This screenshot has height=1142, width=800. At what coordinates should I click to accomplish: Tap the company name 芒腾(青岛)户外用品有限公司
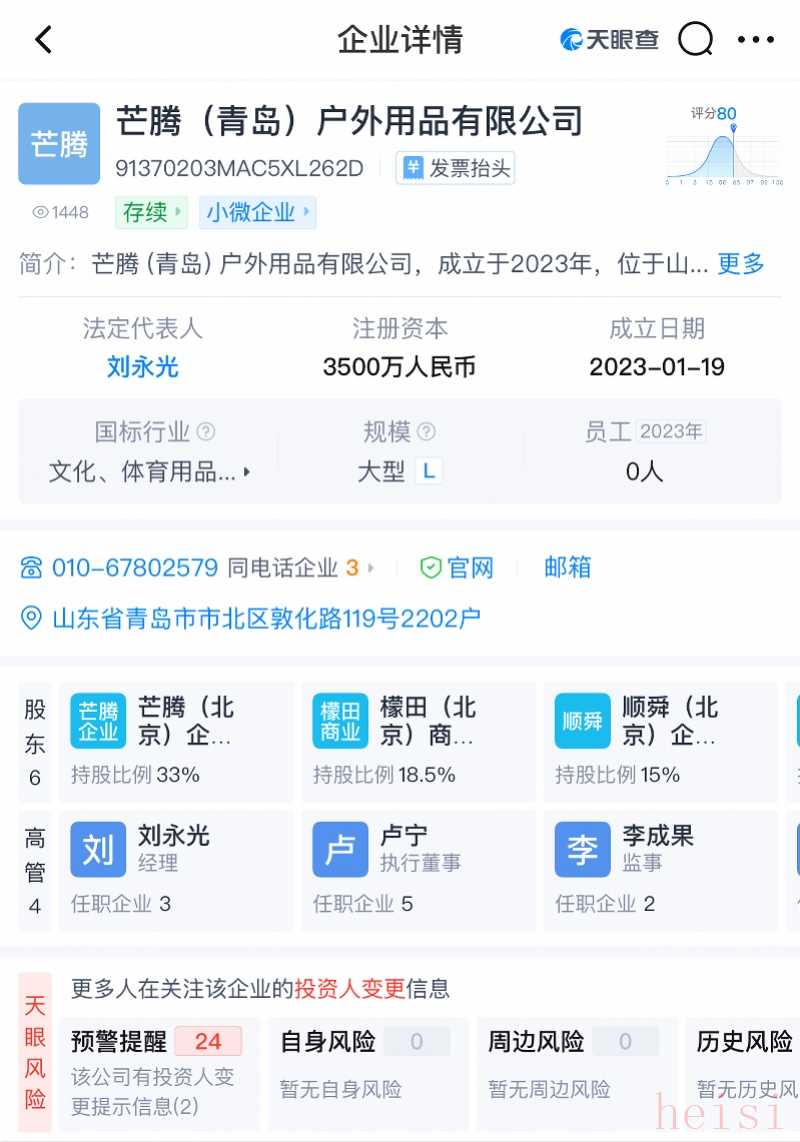pos(350,121)
